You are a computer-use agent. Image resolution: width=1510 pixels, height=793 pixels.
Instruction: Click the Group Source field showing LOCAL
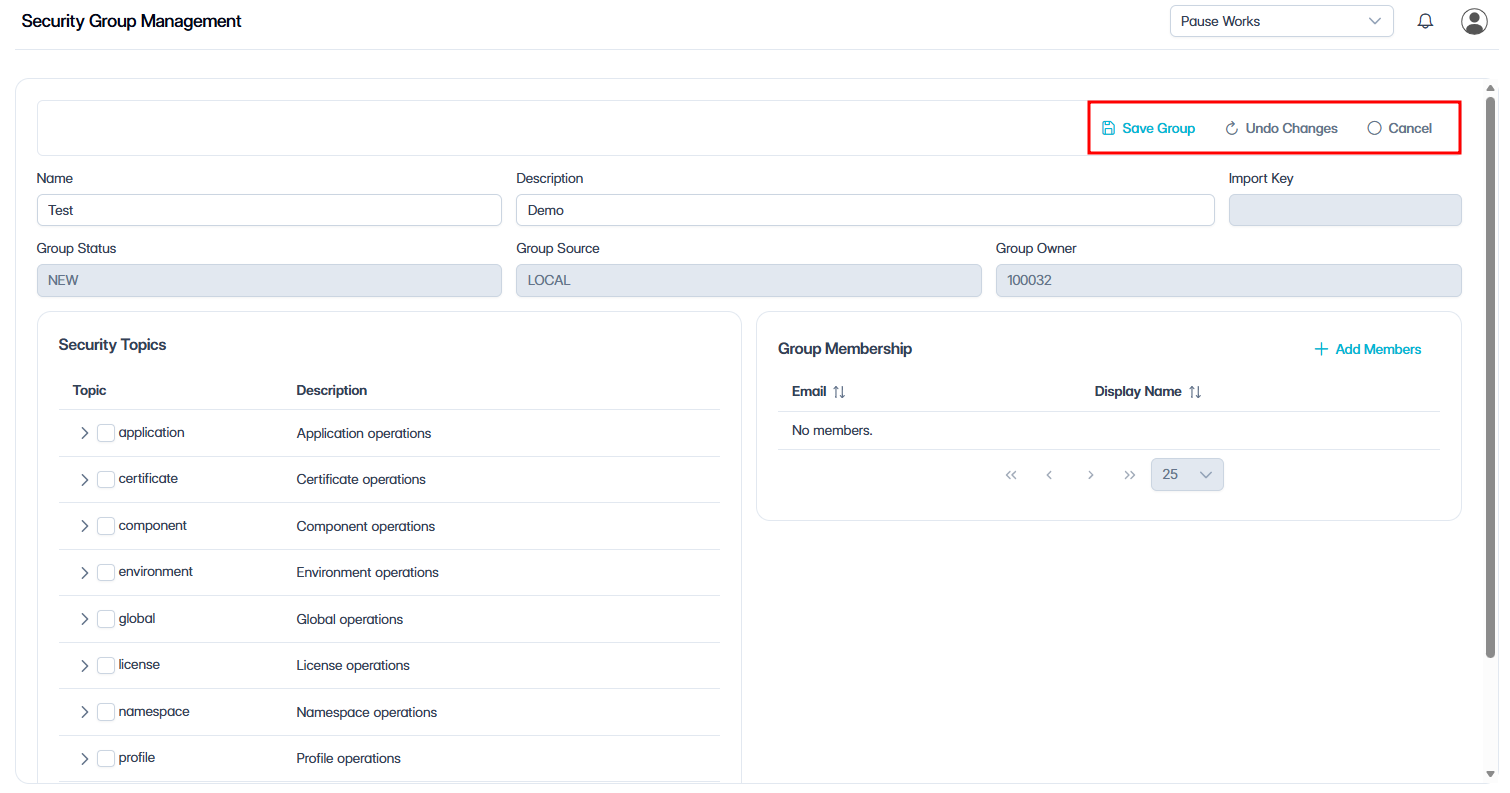tap(749, 280)
